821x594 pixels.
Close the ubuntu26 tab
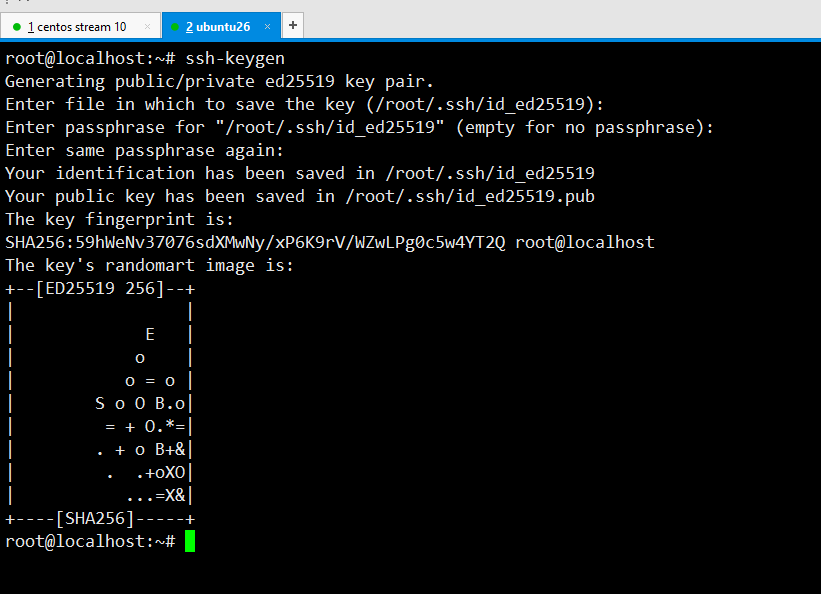tap(268, 27)
